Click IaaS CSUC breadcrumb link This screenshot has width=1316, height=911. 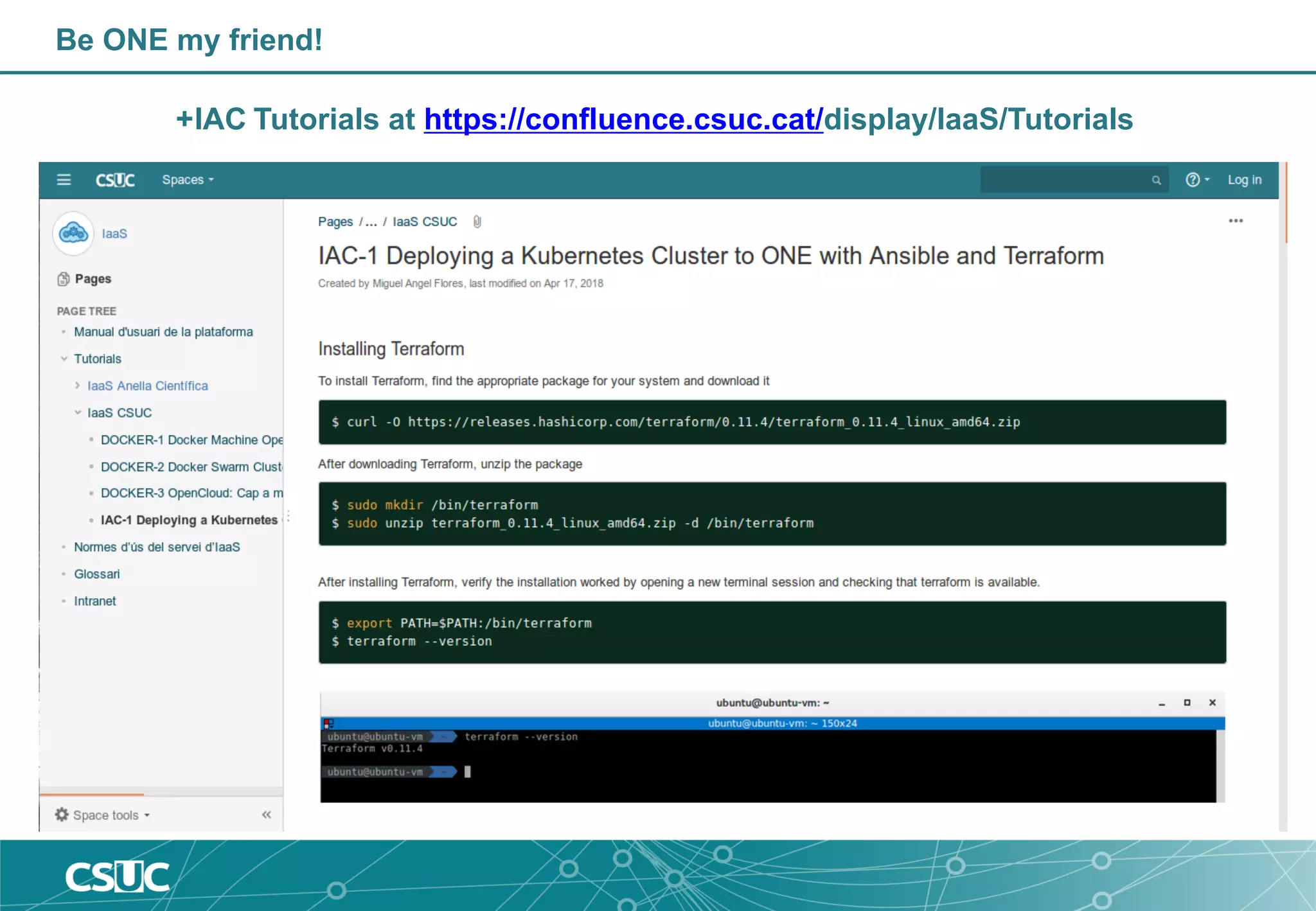(x=425, y=222)
